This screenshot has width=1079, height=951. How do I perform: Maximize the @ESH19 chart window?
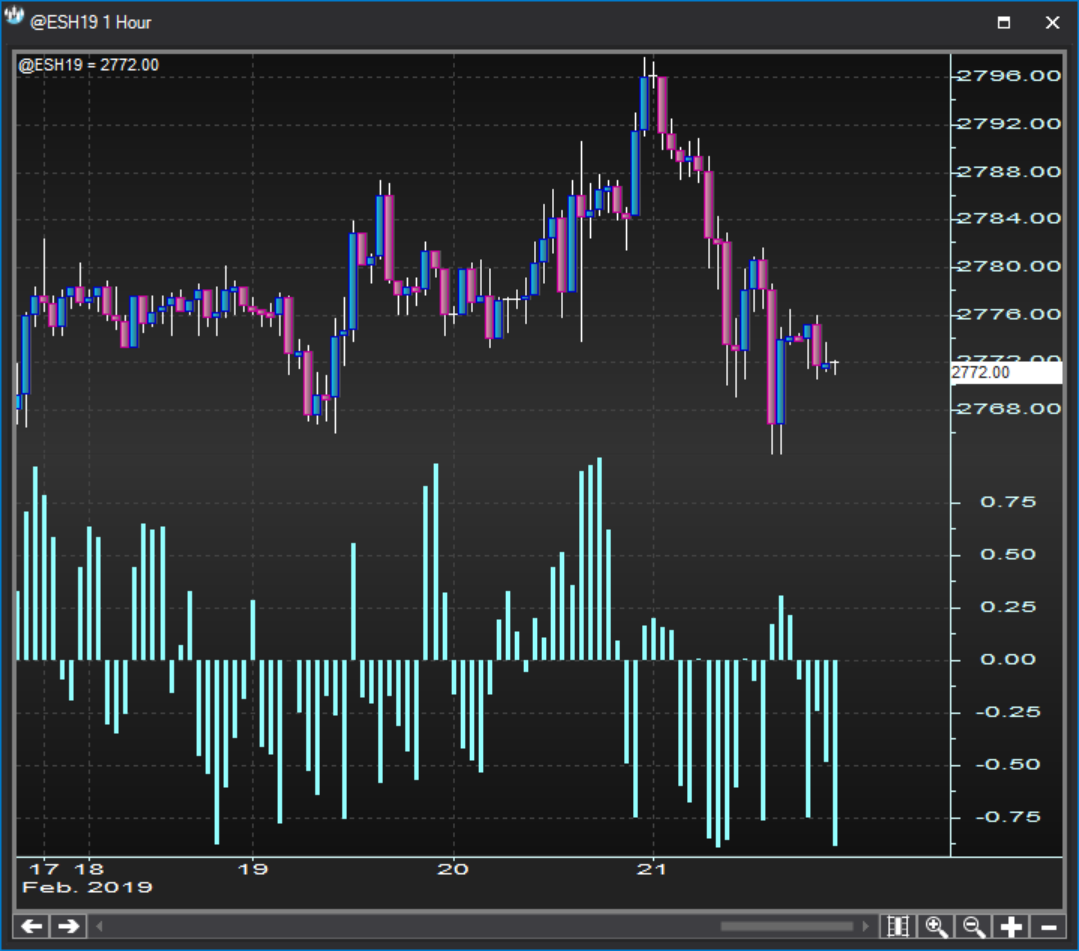click(x=1004, y=23)
